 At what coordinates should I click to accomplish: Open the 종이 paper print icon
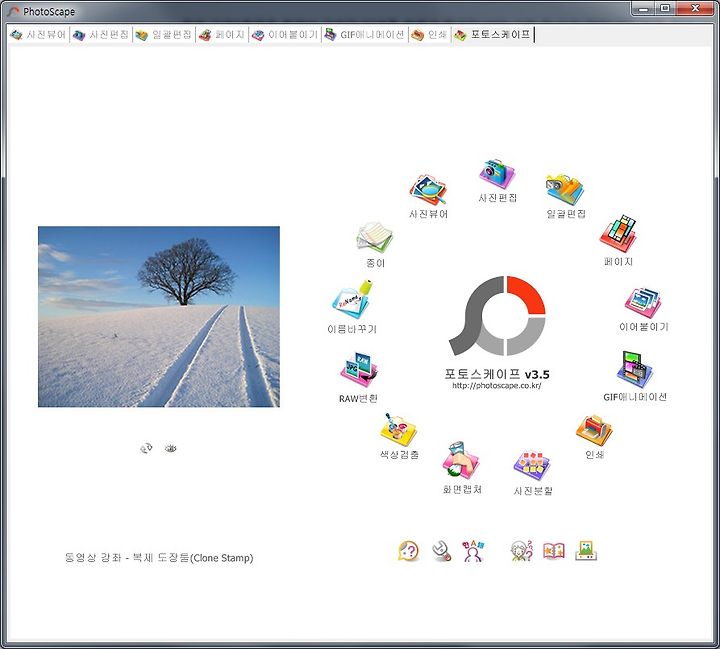coord(375,237)
